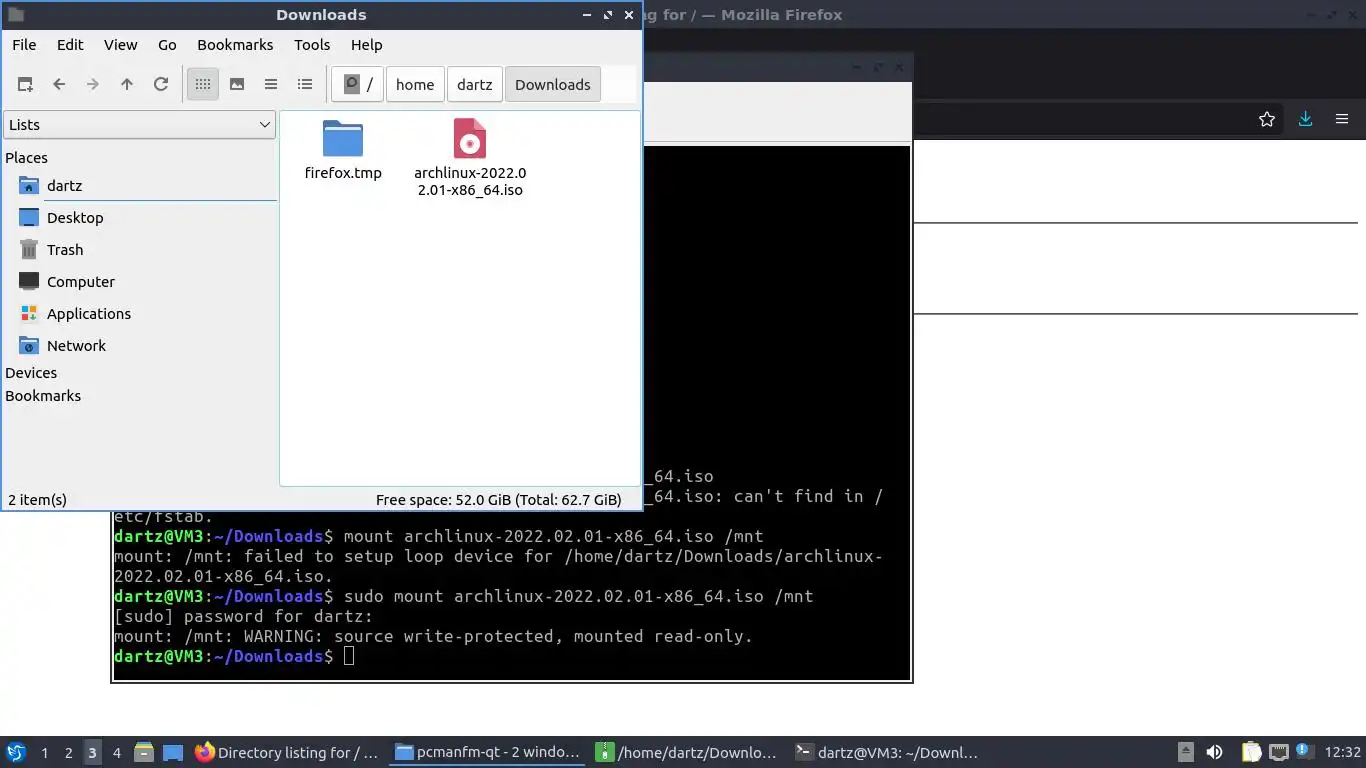This screenshot has height=768, width=1366.
Task: Click the firefox.tmp file name label
Action: 343,173
